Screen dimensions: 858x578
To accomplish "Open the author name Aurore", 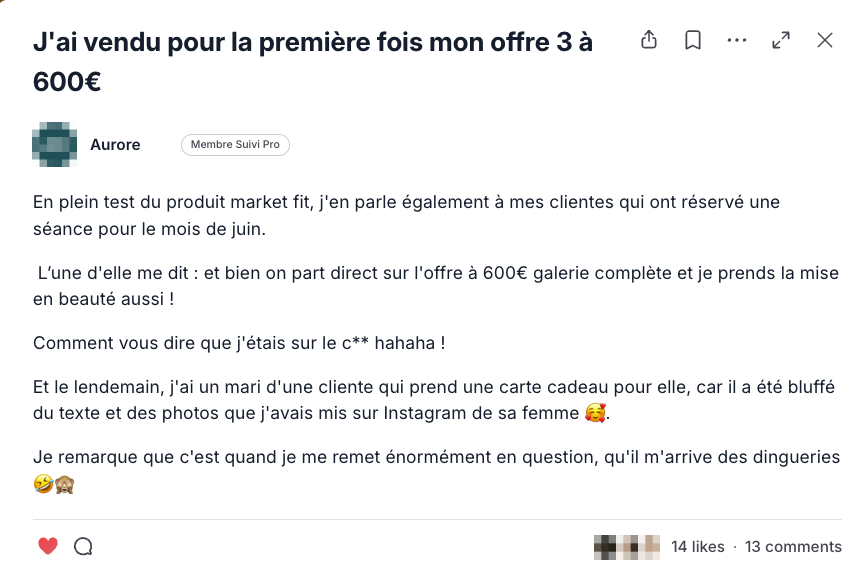I will 115,144.
